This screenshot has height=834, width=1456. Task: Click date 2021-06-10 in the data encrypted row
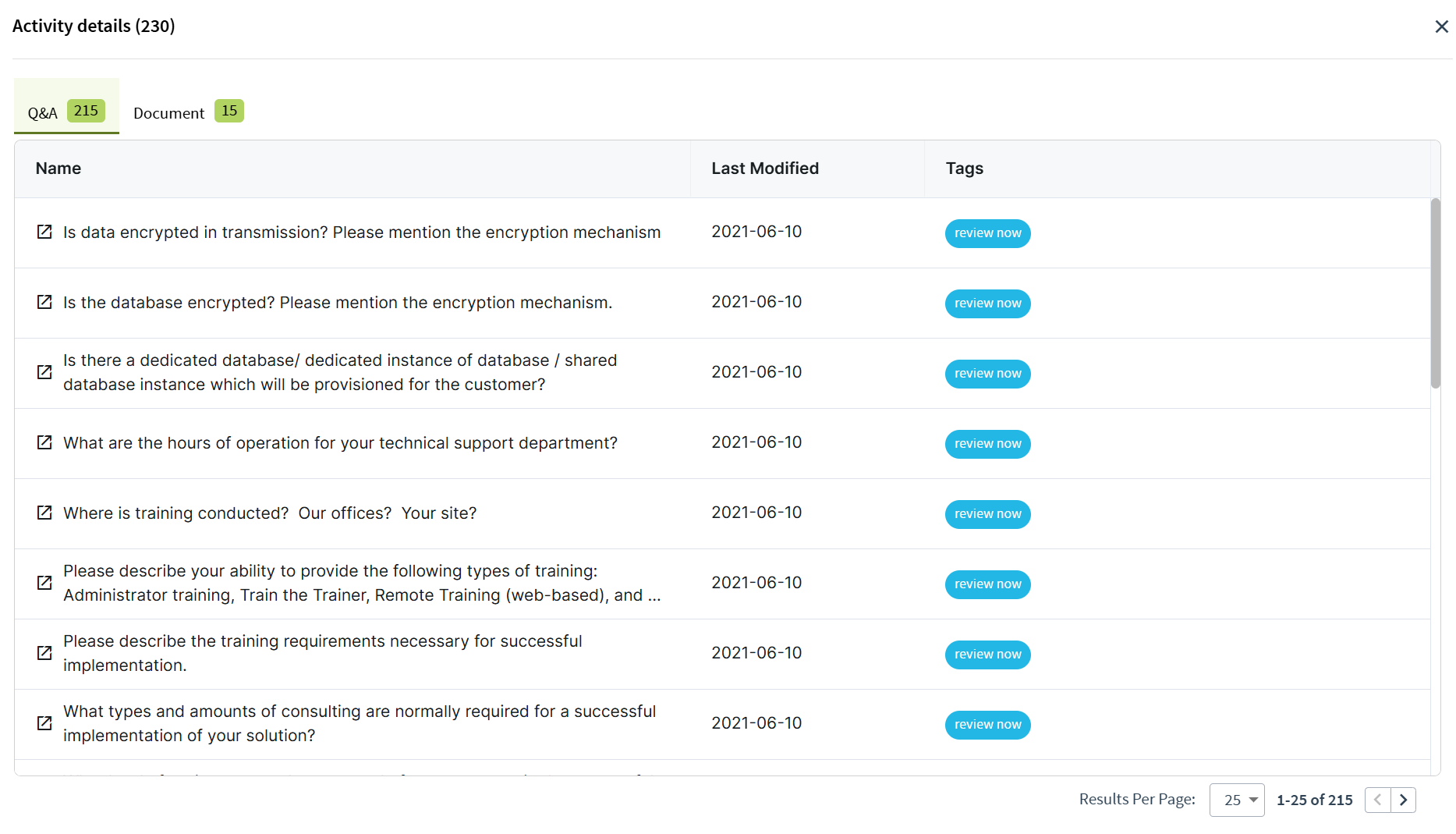point(756,232)
